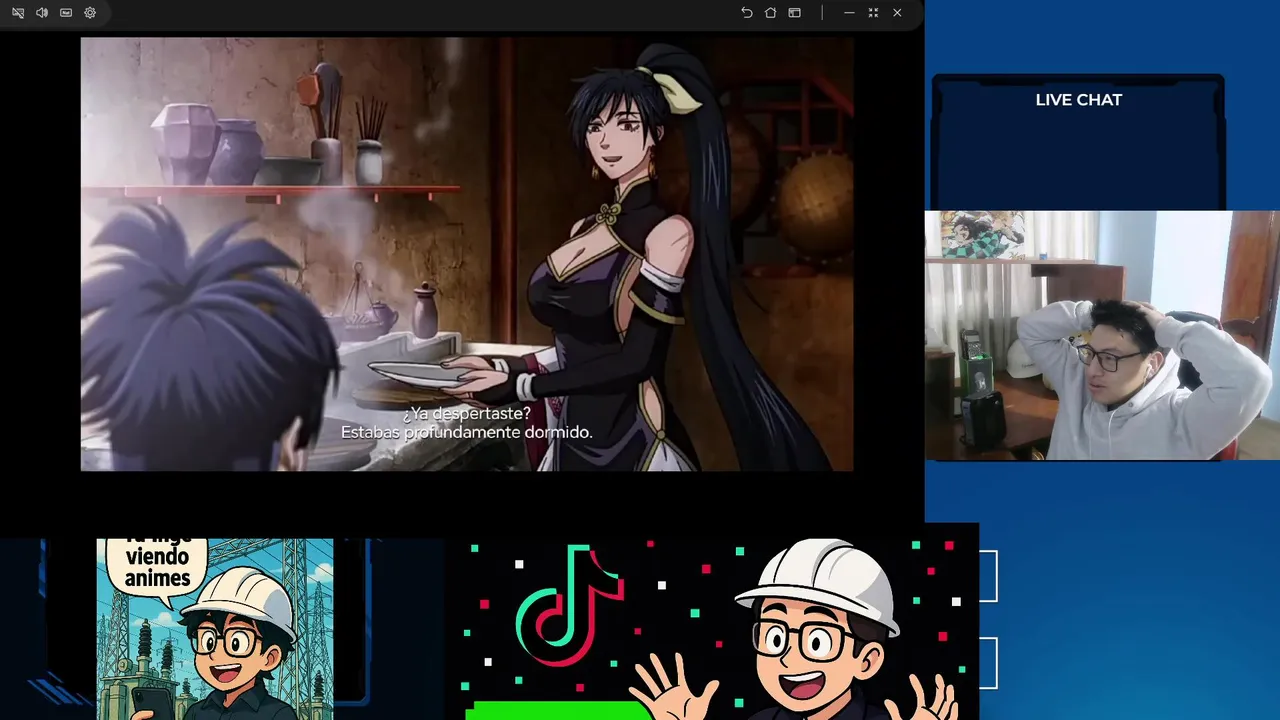Click the TikTok logo graphic
This screenshot has width=1280, height=720.
[570, 605]
